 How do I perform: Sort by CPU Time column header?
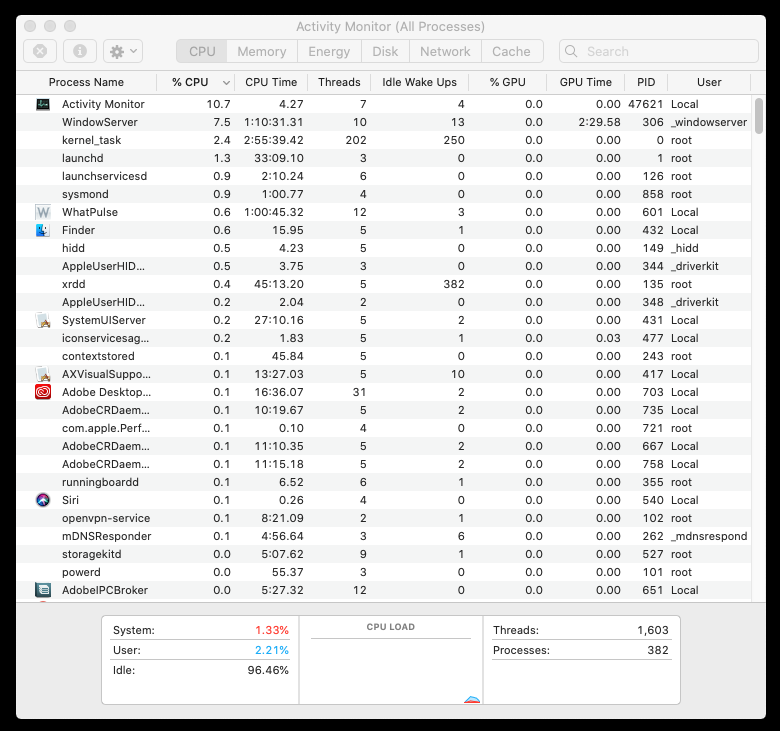click(x=271, y=82)
